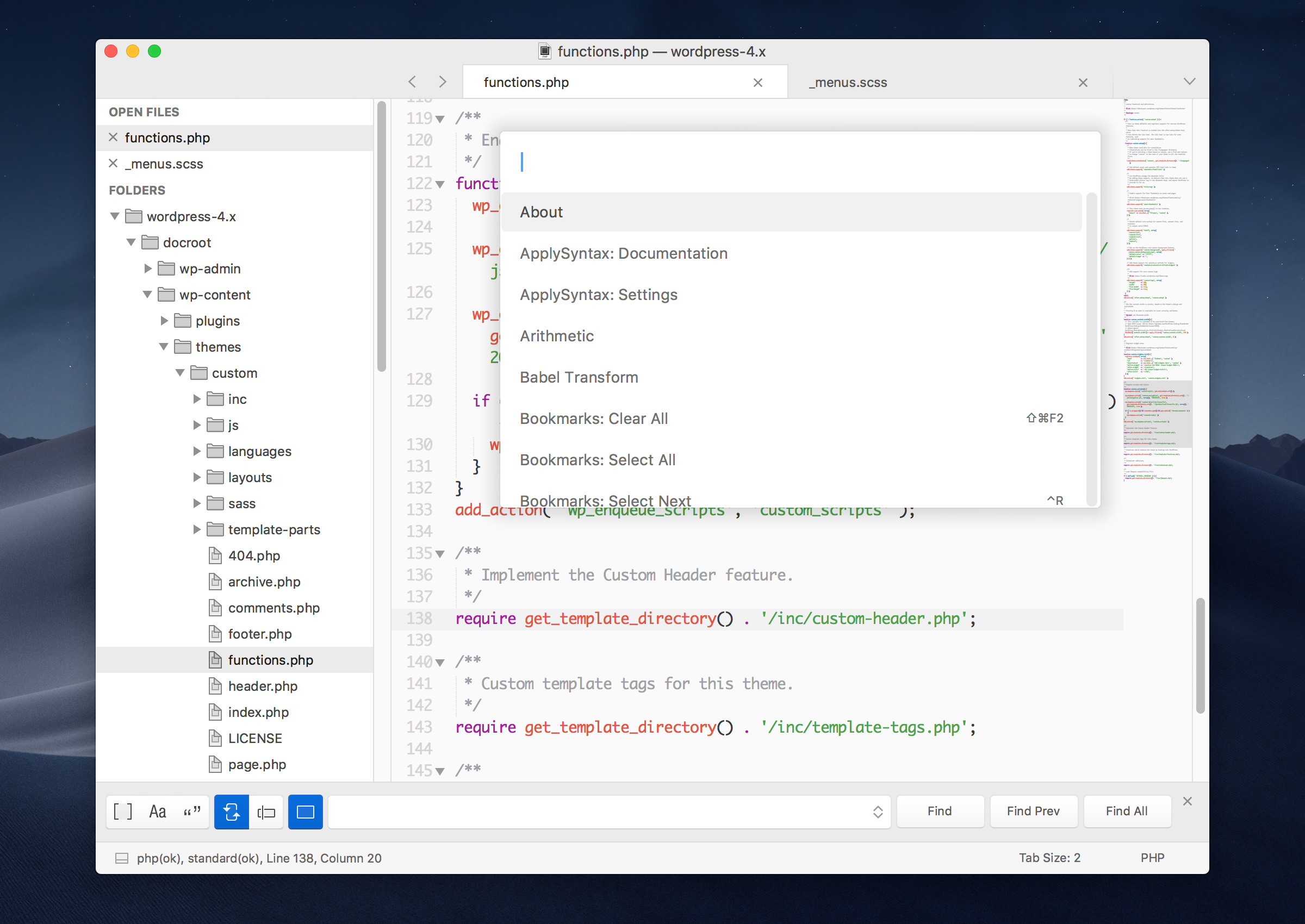The width and height of the screenshot is (1305, 924).
Task: Open find history dropdown in search field
Action: pyautogui.click(x=878, y=812)
